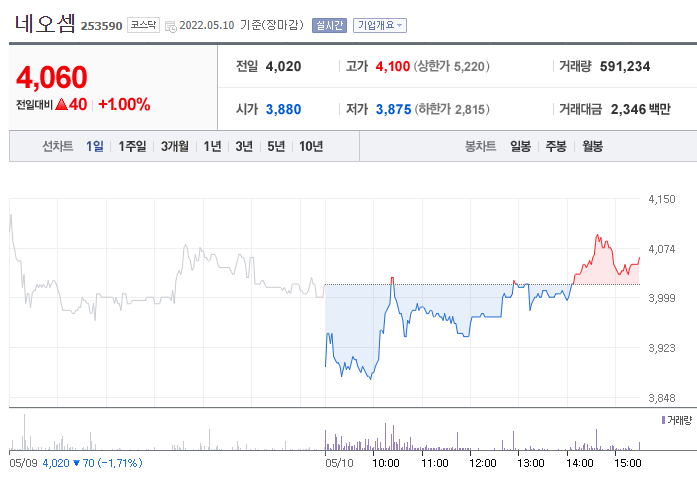Click the 선차트 label

(57, 146)
